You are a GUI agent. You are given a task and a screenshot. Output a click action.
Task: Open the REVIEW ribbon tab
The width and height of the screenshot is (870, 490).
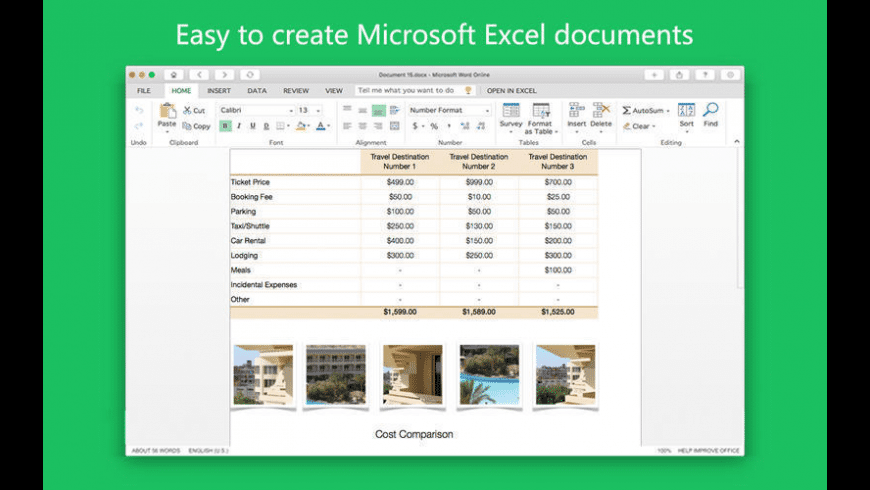pos(295,91)
